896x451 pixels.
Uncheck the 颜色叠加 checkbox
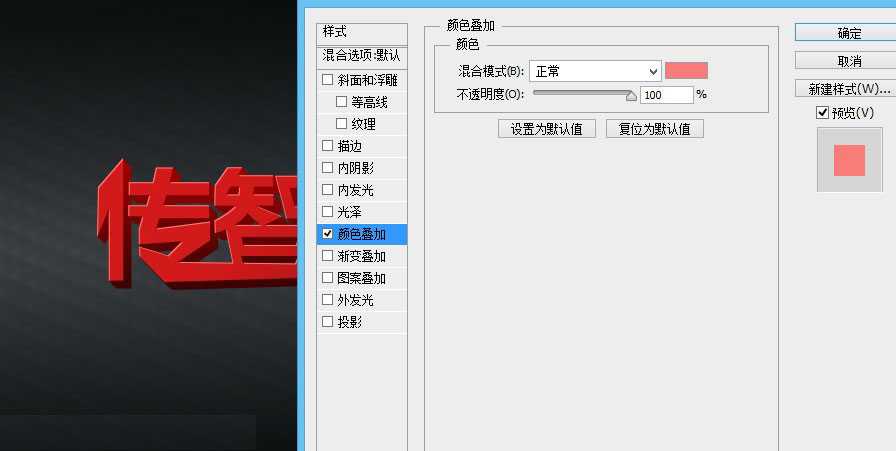pyautogui.click(x=327, y=233)
